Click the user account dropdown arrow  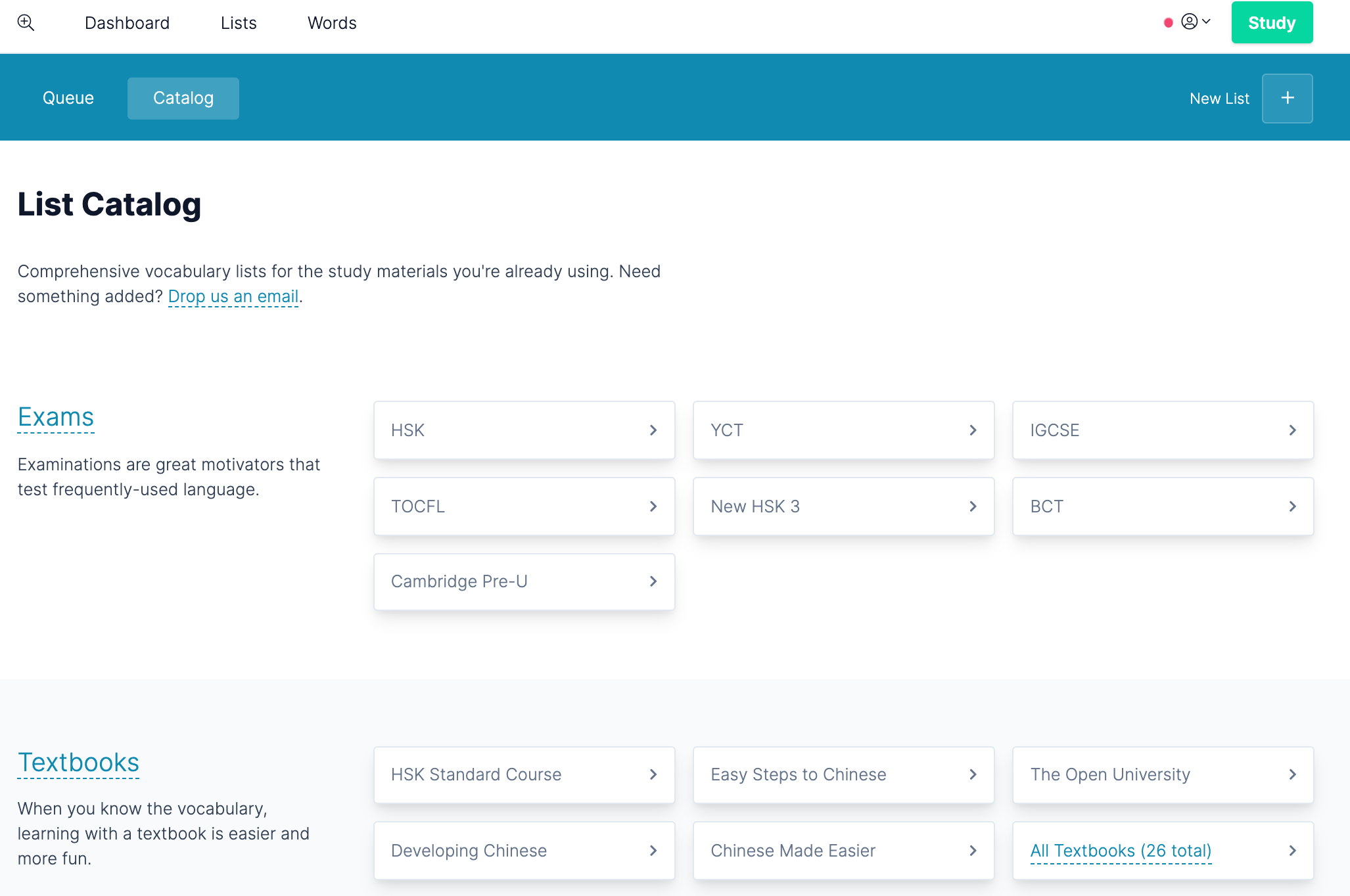tap(1205, 21)
